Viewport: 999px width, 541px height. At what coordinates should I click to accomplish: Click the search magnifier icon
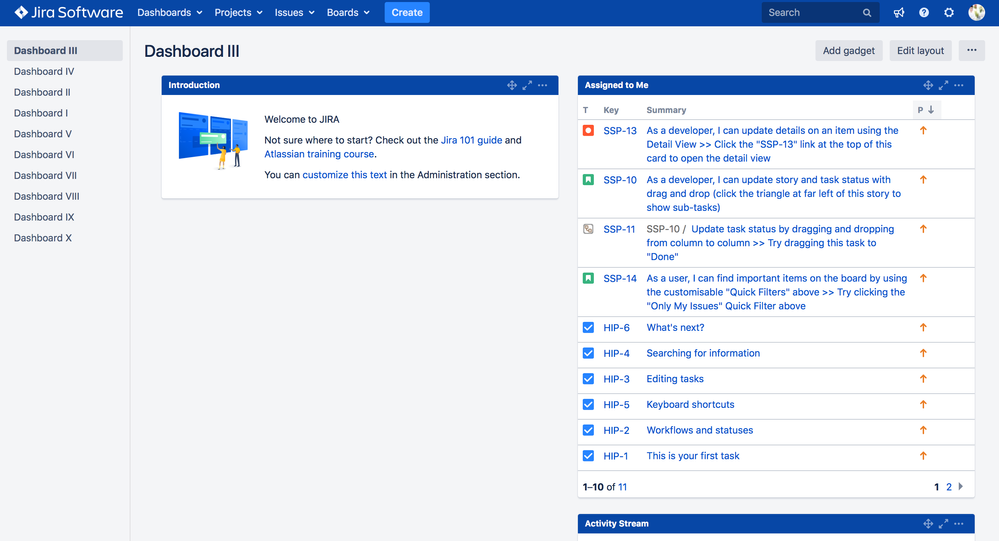[x=867, y=13]
